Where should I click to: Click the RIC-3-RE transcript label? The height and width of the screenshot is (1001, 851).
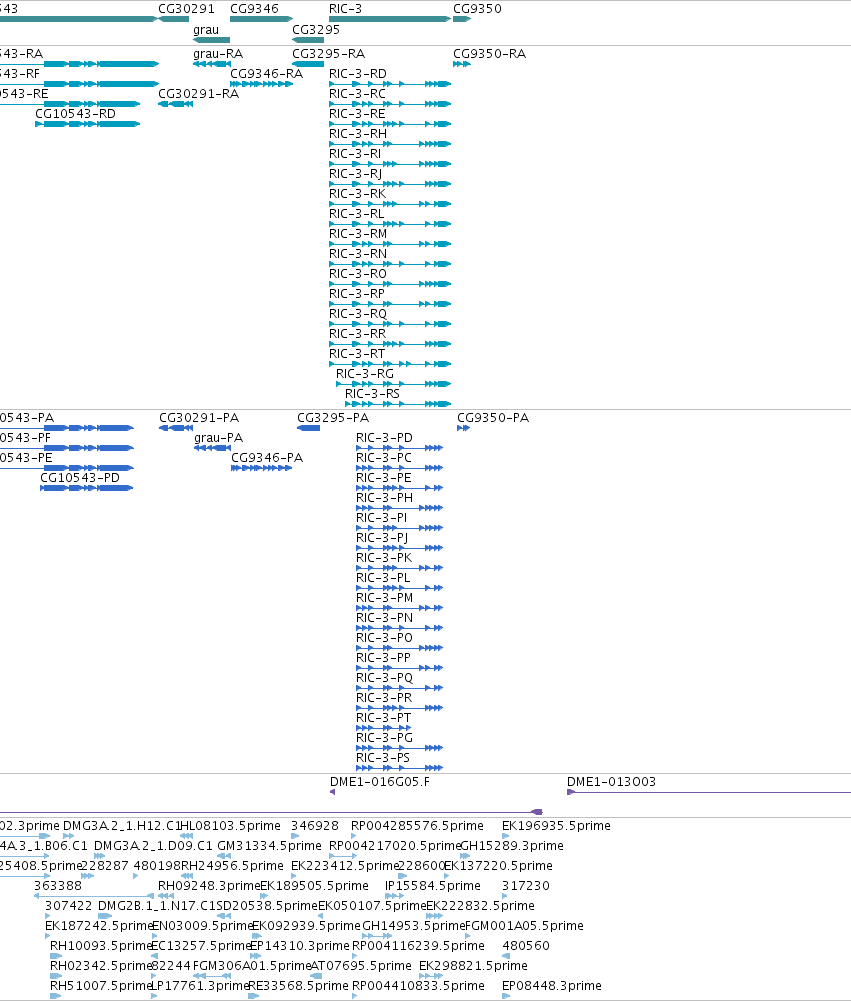[357, 114]
